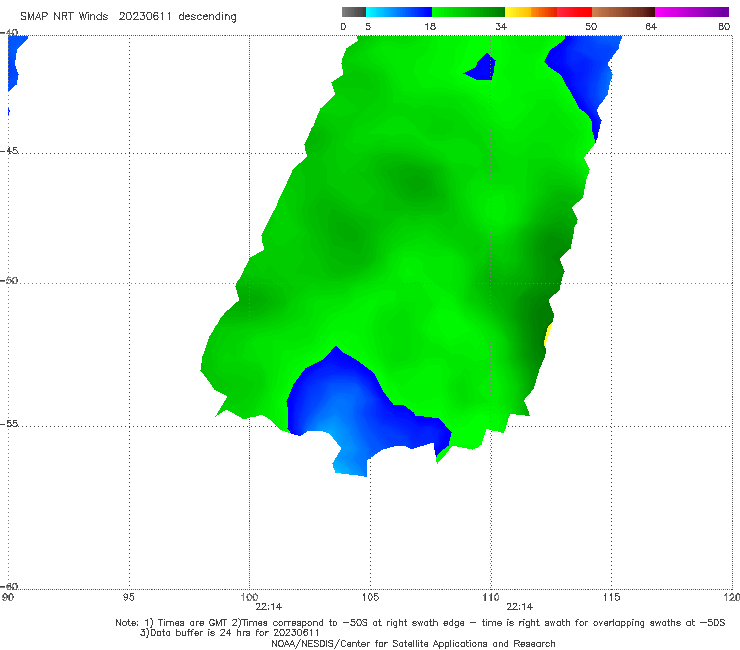
Task: Click the latitude label "-55"
Action: point(9,423)
